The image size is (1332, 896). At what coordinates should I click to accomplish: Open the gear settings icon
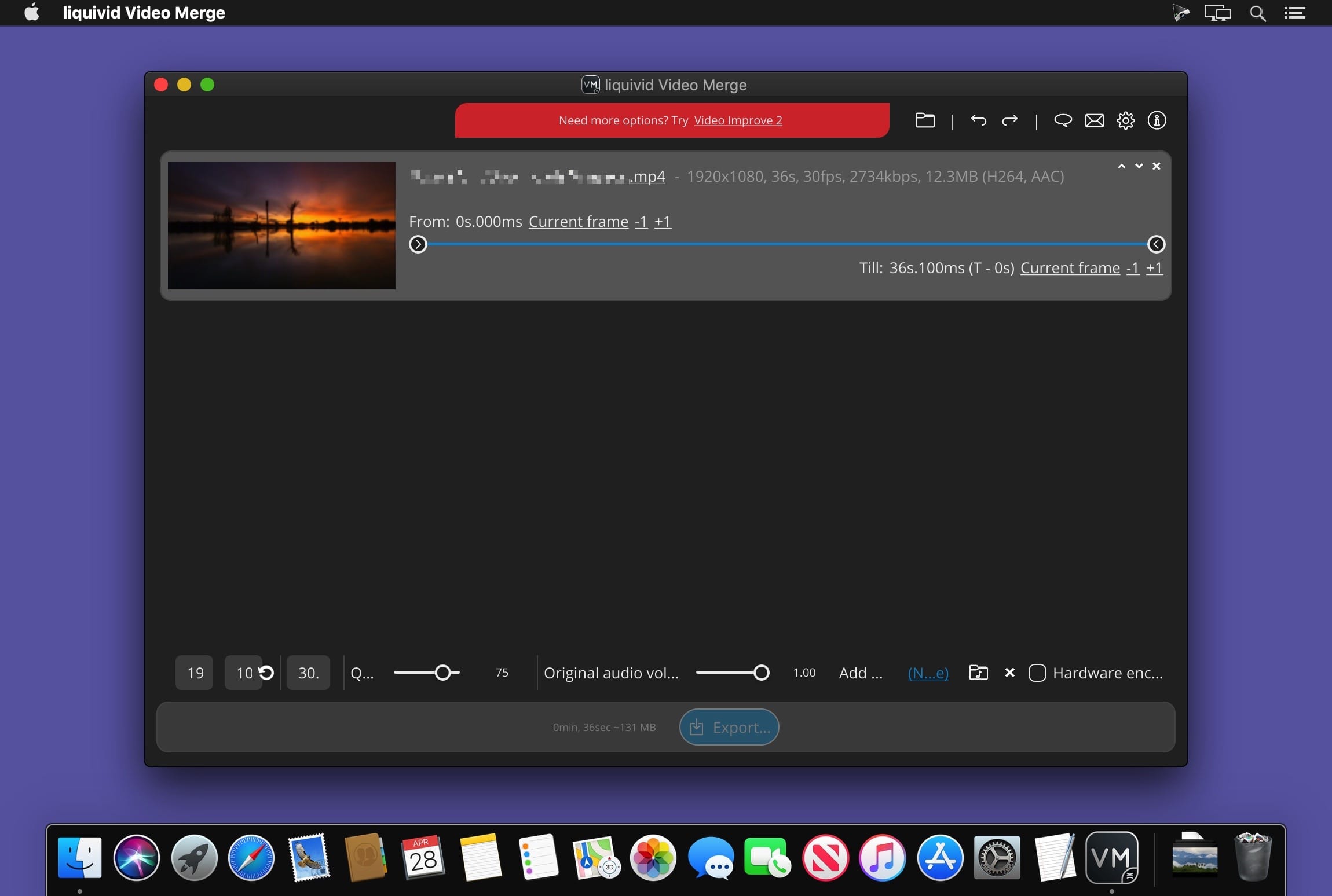click(1125, 120)
